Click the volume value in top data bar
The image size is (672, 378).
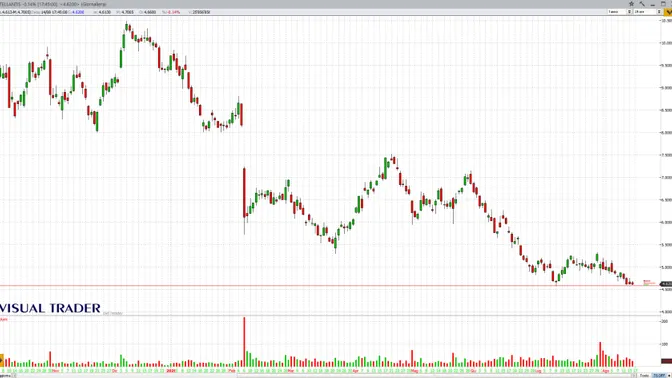coord(200,12)
